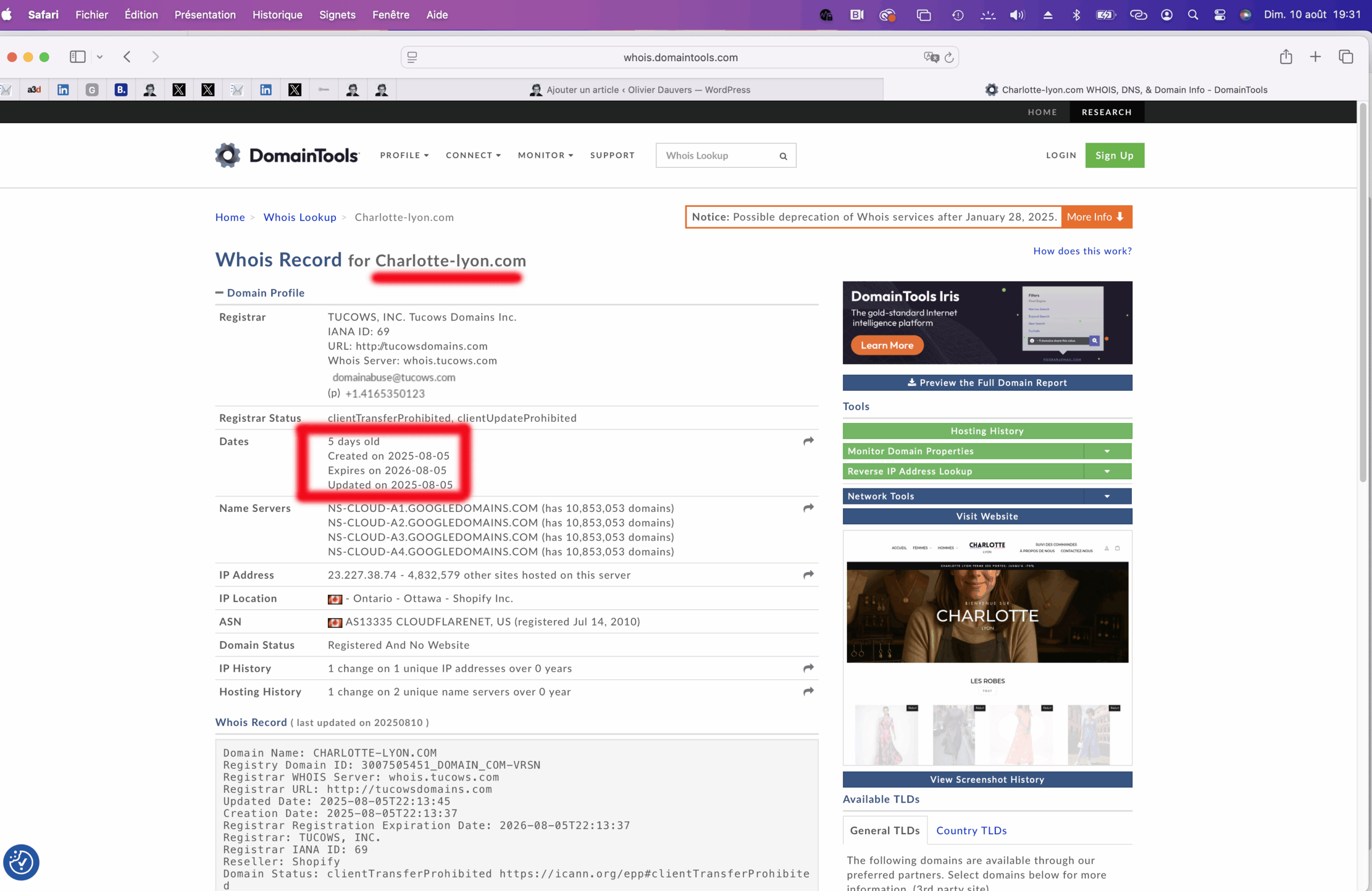Click Preview the Full Domain Report

pyautogui.click(x=987, y=383)
